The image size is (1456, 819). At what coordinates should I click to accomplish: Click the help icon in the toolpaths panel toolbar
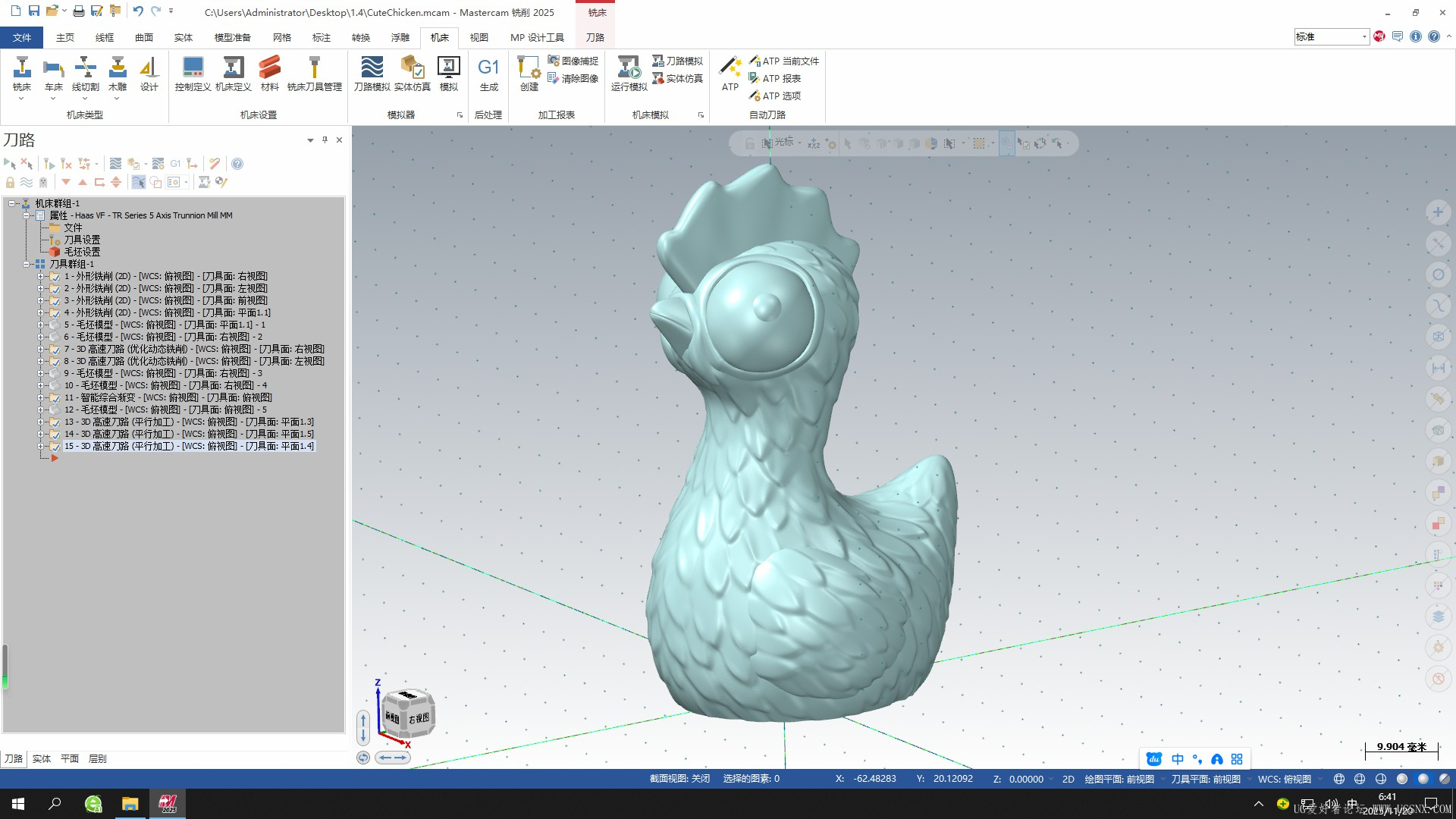click(237, 164)
